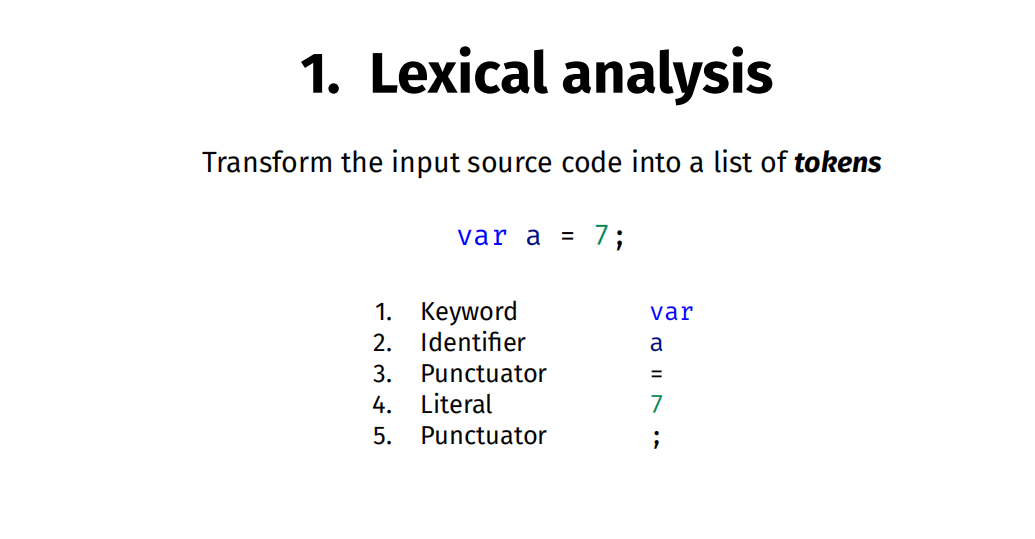Click the "Lexical analysis" slide title
Image resolution: width=1035 pixels, height=539 pixels.
click(x=537, y=74)
